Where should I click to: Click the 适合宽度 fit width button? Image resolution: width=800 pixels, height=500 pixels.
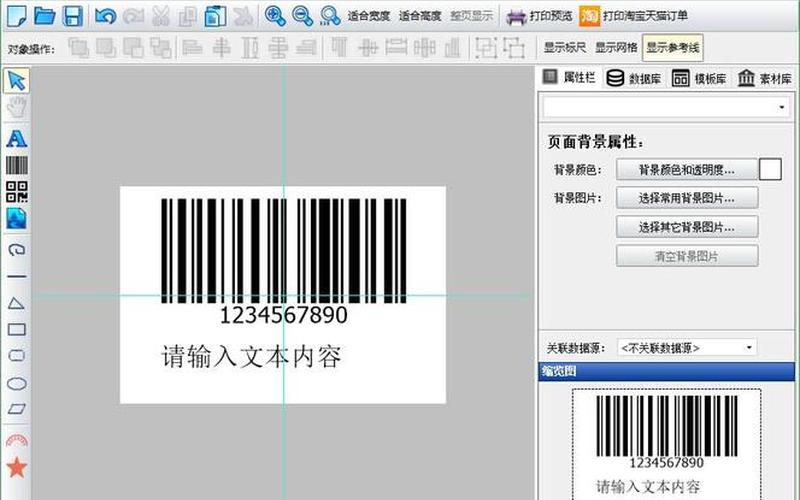pos(369,16)
